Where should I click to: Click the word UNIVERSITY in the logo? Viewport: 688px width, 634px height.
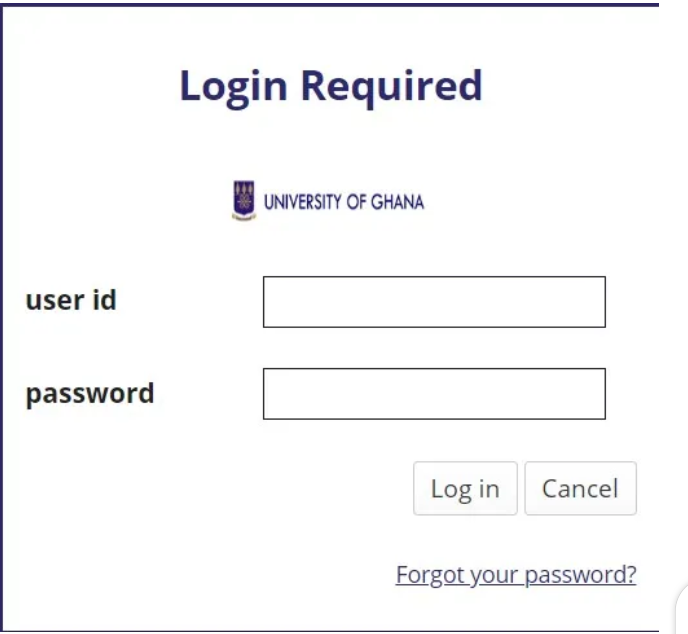pyautogui.click(x=302, y=202)
